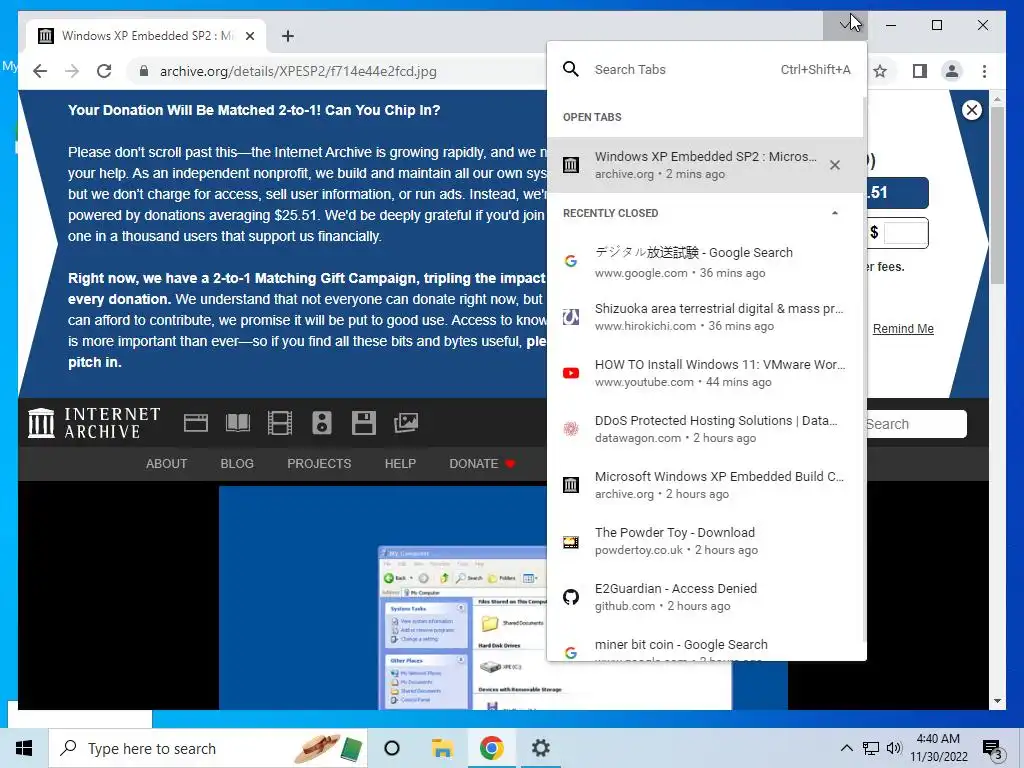Open the notification center icon
Image resolution: width=1024 pixels, height=768 pixels.
(x=993, y=749)
